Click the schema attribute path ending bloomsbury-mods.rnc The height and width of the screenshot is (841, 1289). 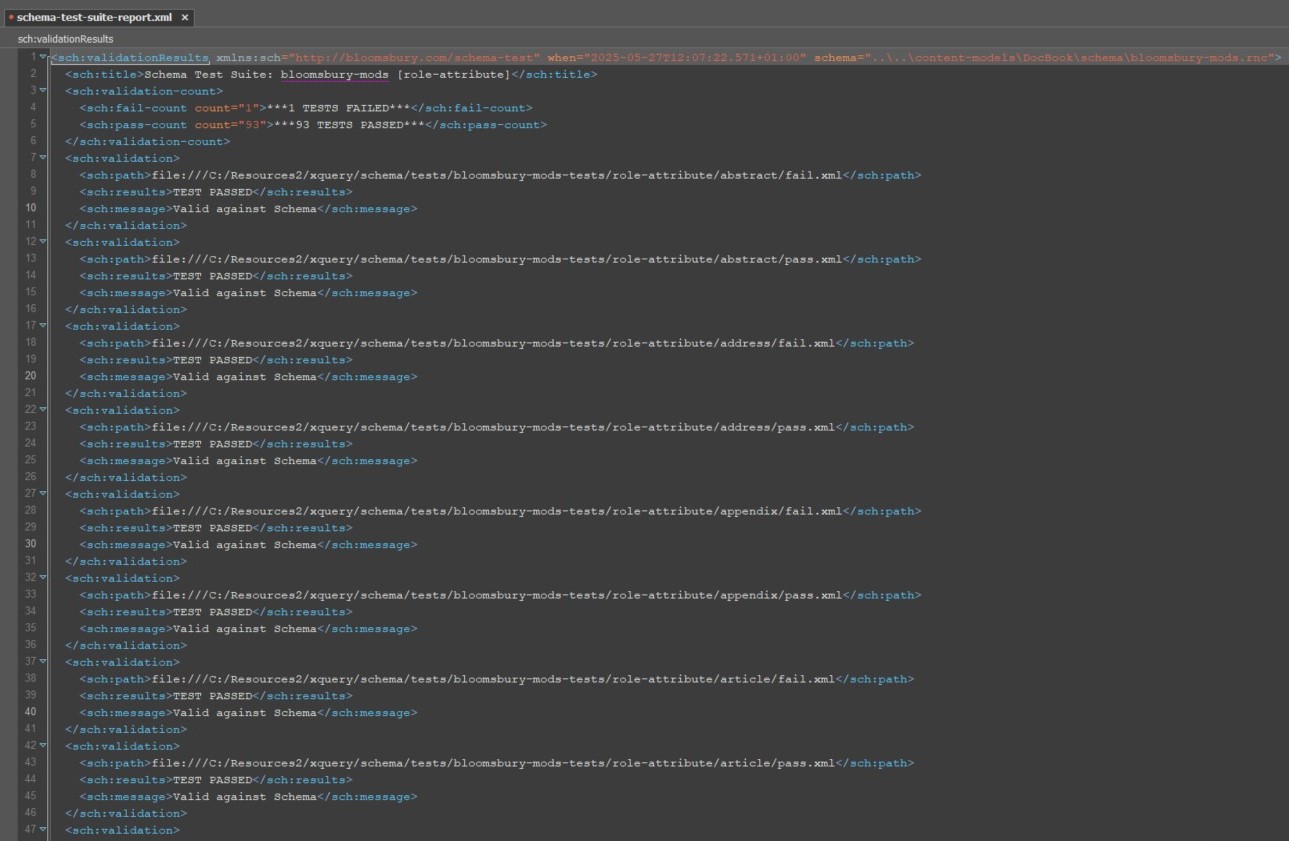click(1068, 58)
